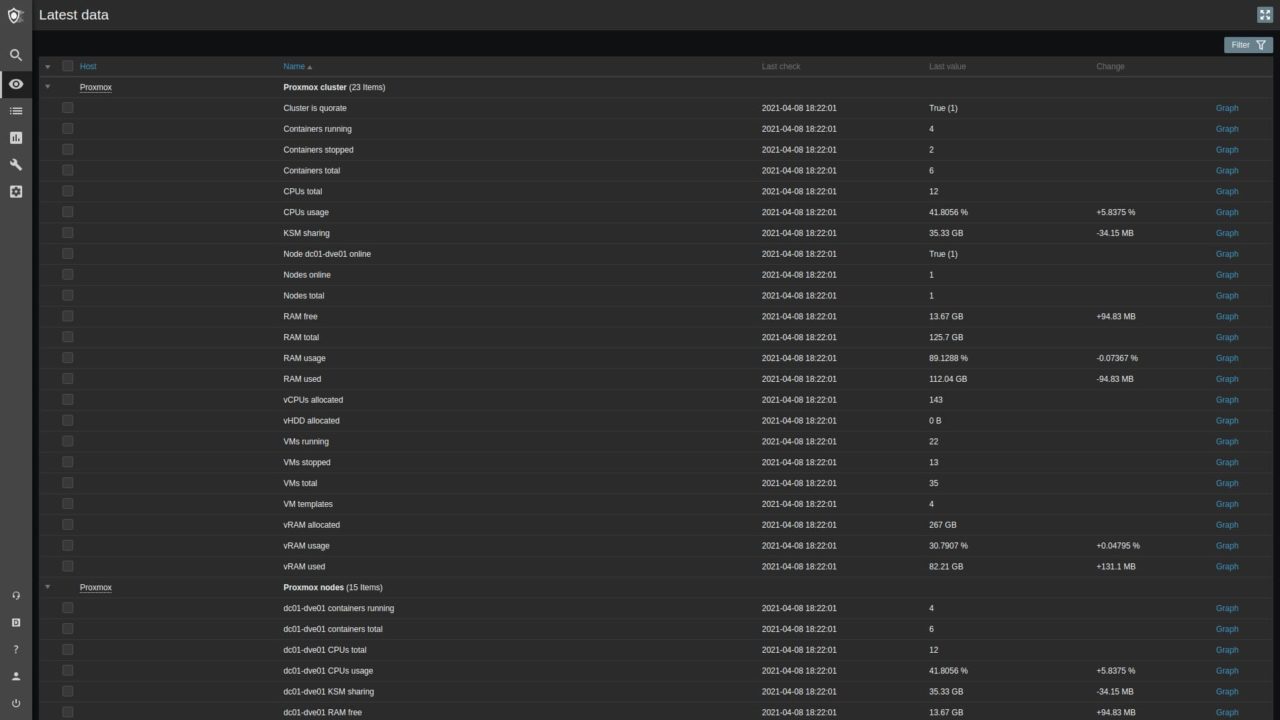Open Inventory via the list icon
Screen dimensions: 1280x720
click(x=15, y=110)
